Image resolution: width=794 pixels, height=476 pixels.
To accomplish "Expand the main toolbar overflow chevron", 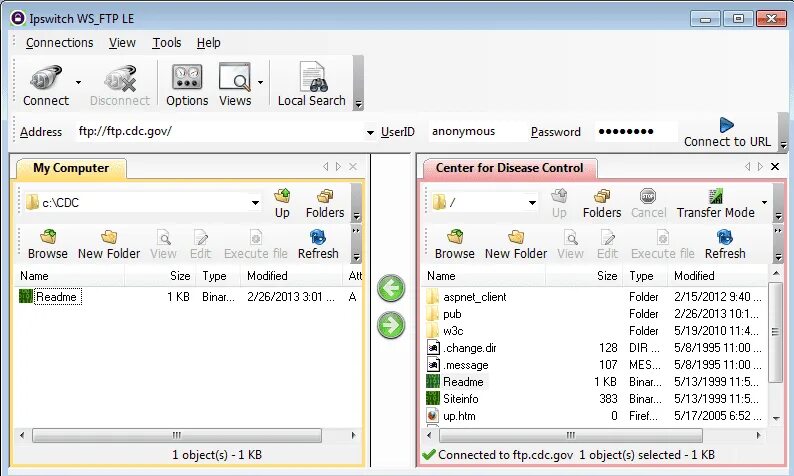I will point(359,104).
